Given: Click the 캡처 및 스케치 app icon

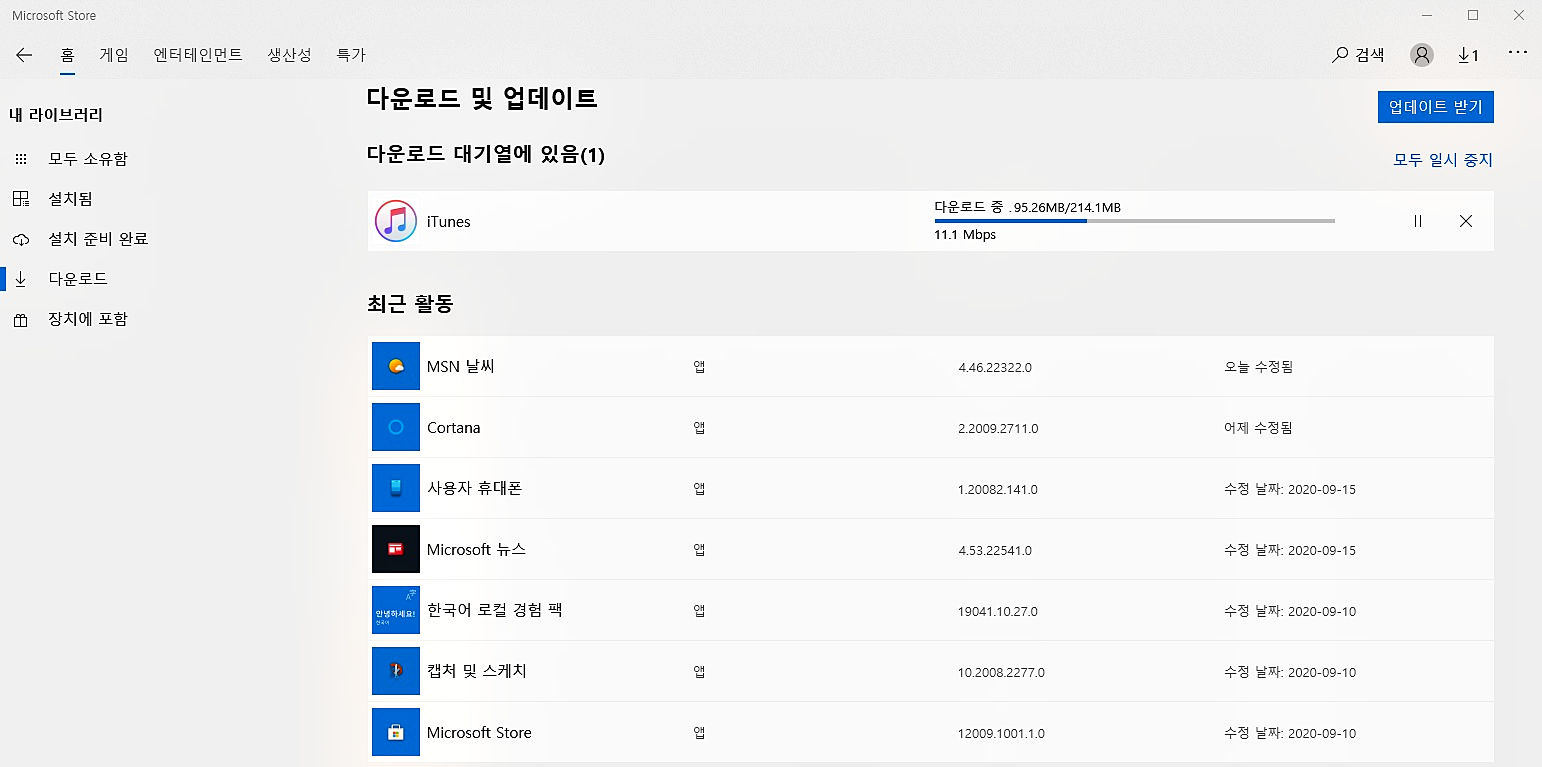Looking at the screenshot, I should tap(395, 671).
